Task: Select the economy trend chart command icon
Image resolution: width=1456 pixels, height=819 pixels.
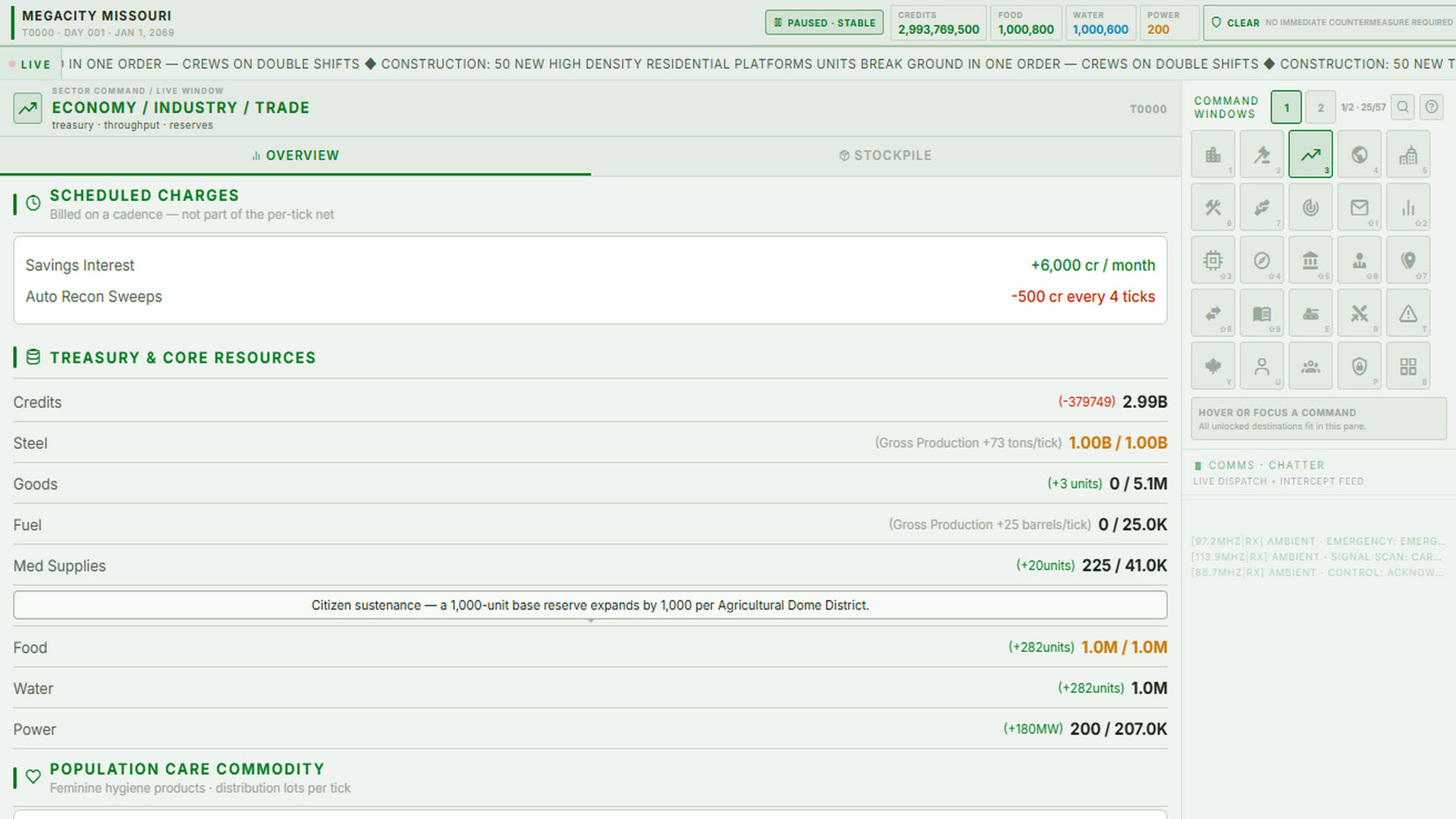Action: (x=1310, y=154)
